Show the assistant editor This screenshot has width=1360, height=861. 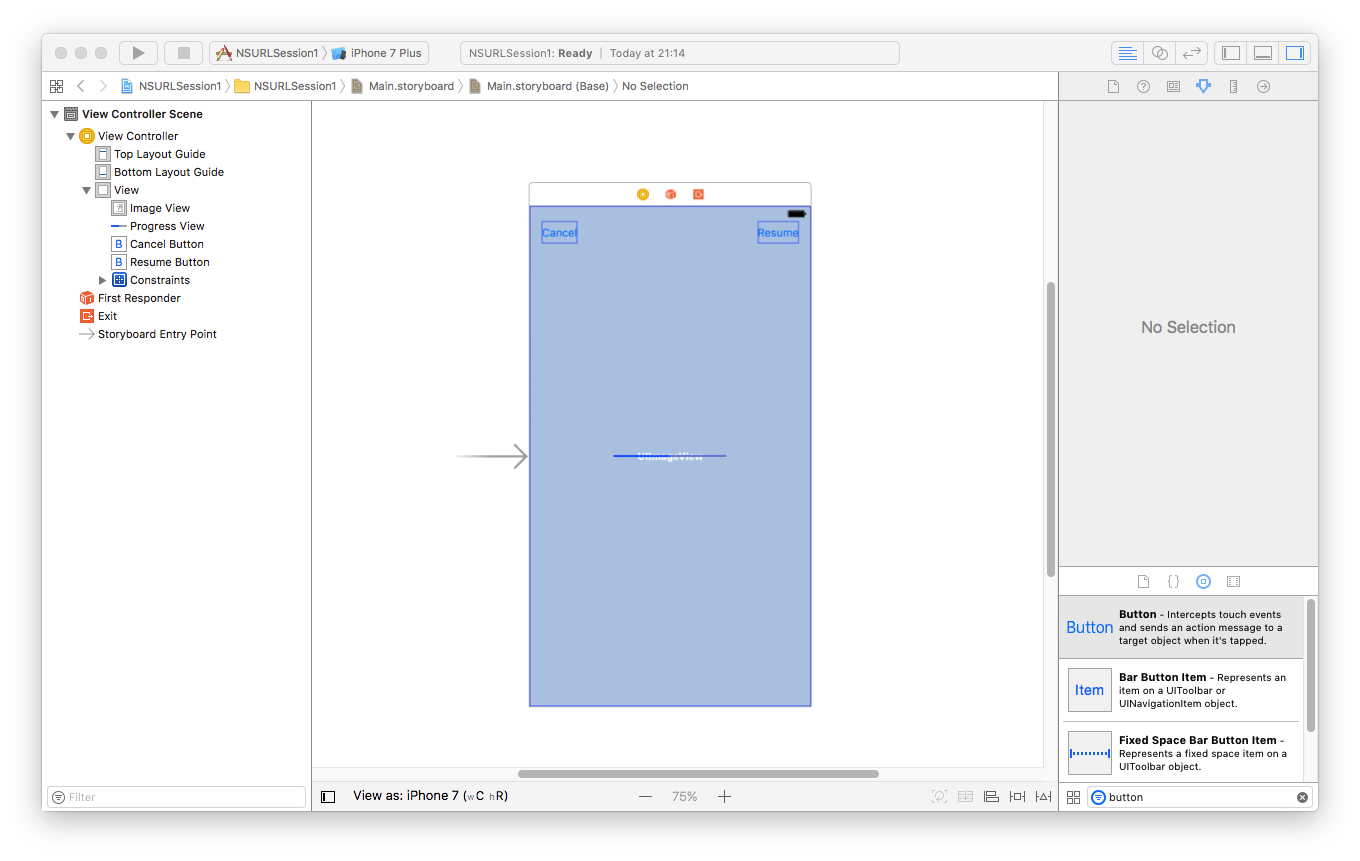tap(1159, 53)
